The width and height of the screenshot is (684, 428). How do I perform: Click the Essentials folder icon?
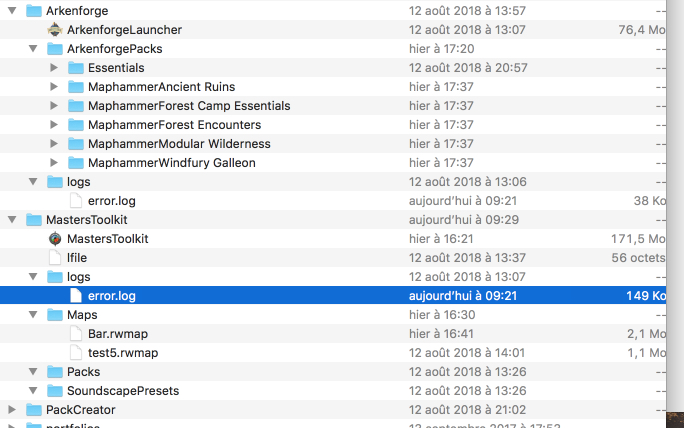(76, 68)
